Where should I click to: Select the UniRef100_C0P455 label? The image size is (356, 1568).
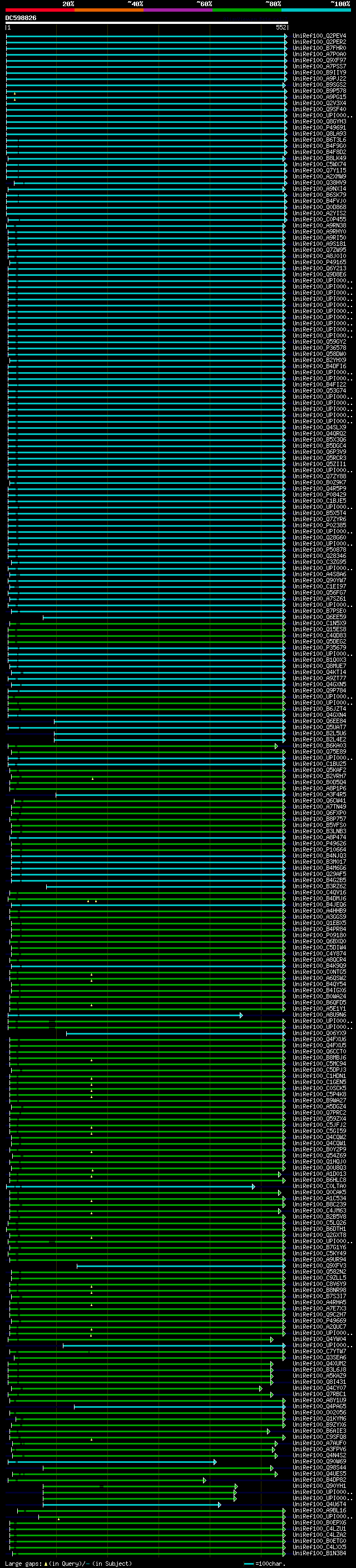coord(319,219)
